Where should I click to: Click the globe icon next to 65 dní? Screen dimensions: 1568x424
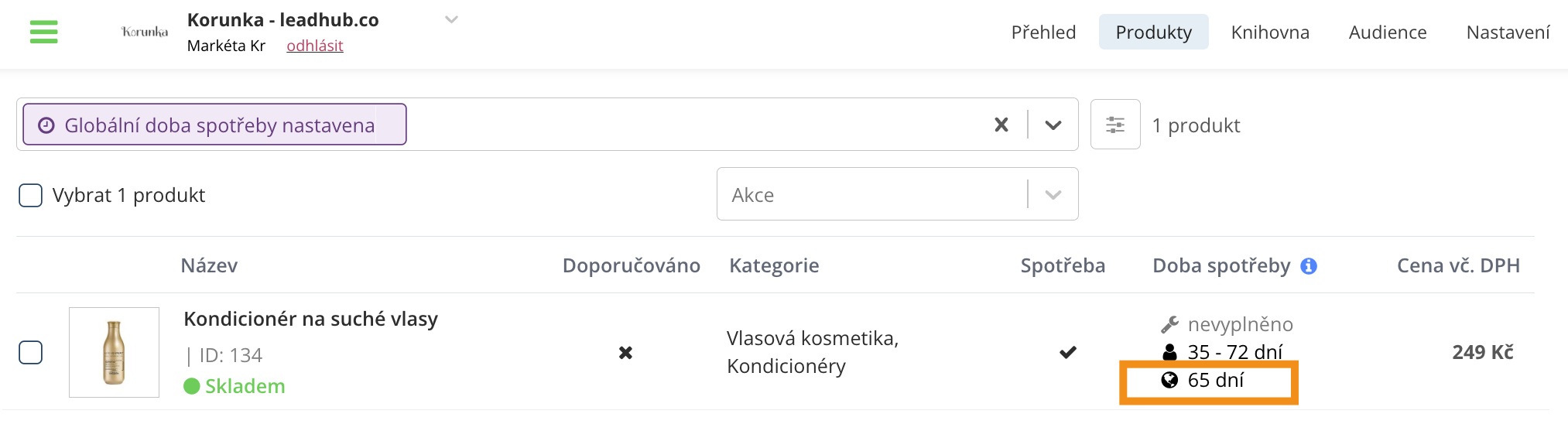coord(1169,380)
